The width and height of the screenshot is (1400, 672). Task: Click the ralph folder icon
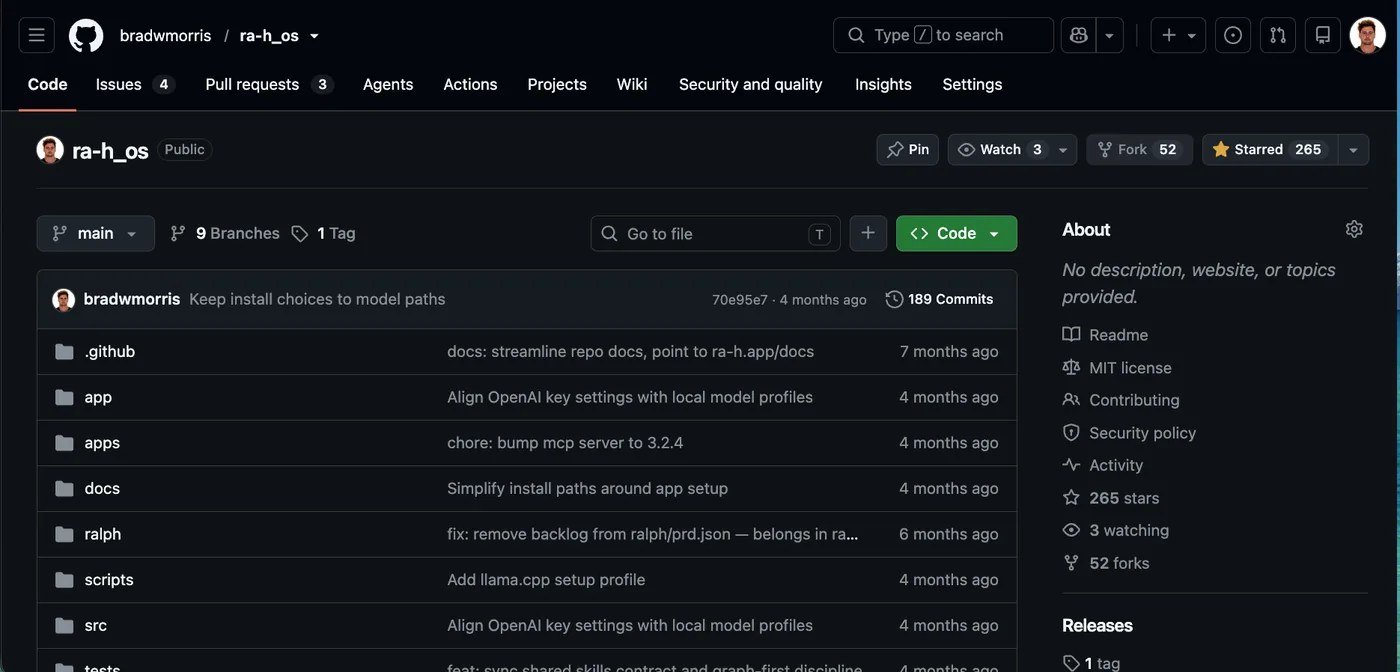[64, 534]
